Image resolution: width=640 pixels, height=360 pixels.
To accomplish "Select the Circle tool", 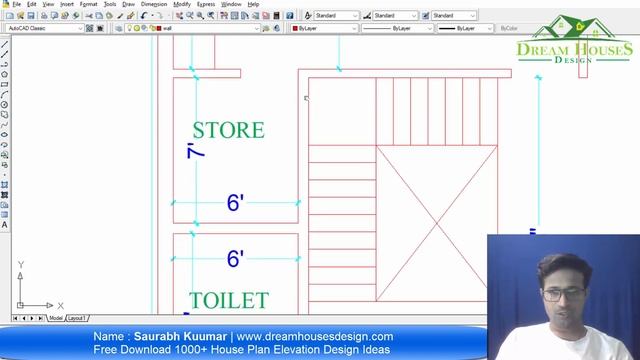I will click(4, 104).
